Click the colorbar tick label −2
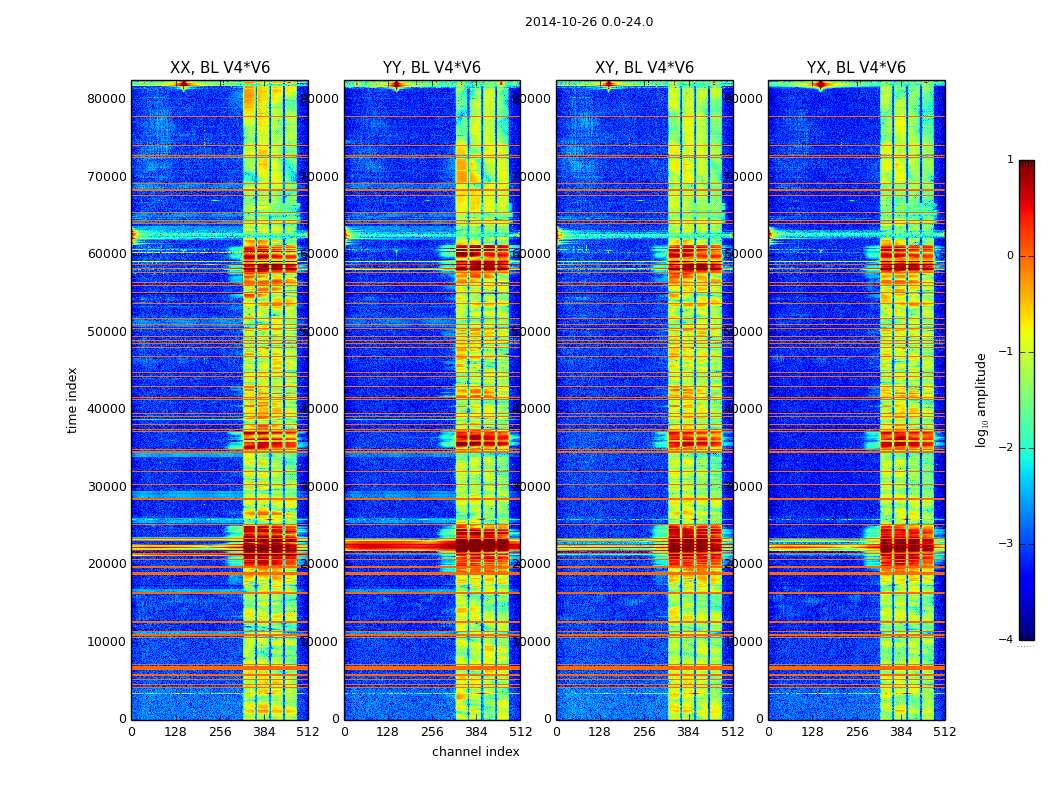This screenshot has width=1050, height=800. (x=1007, y=448)
